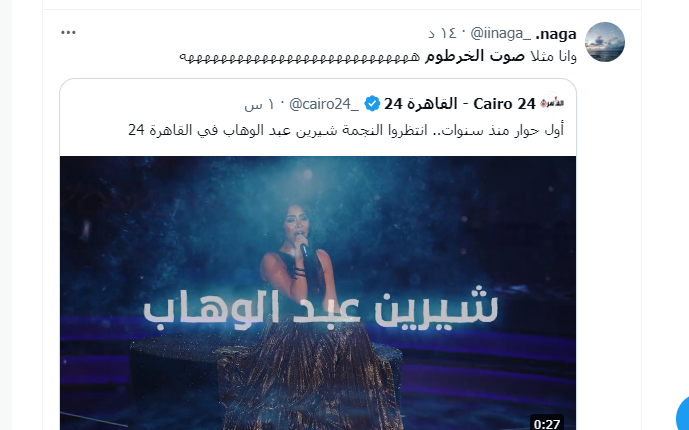Click the 0:27 video duration badge

click(547, 423)
